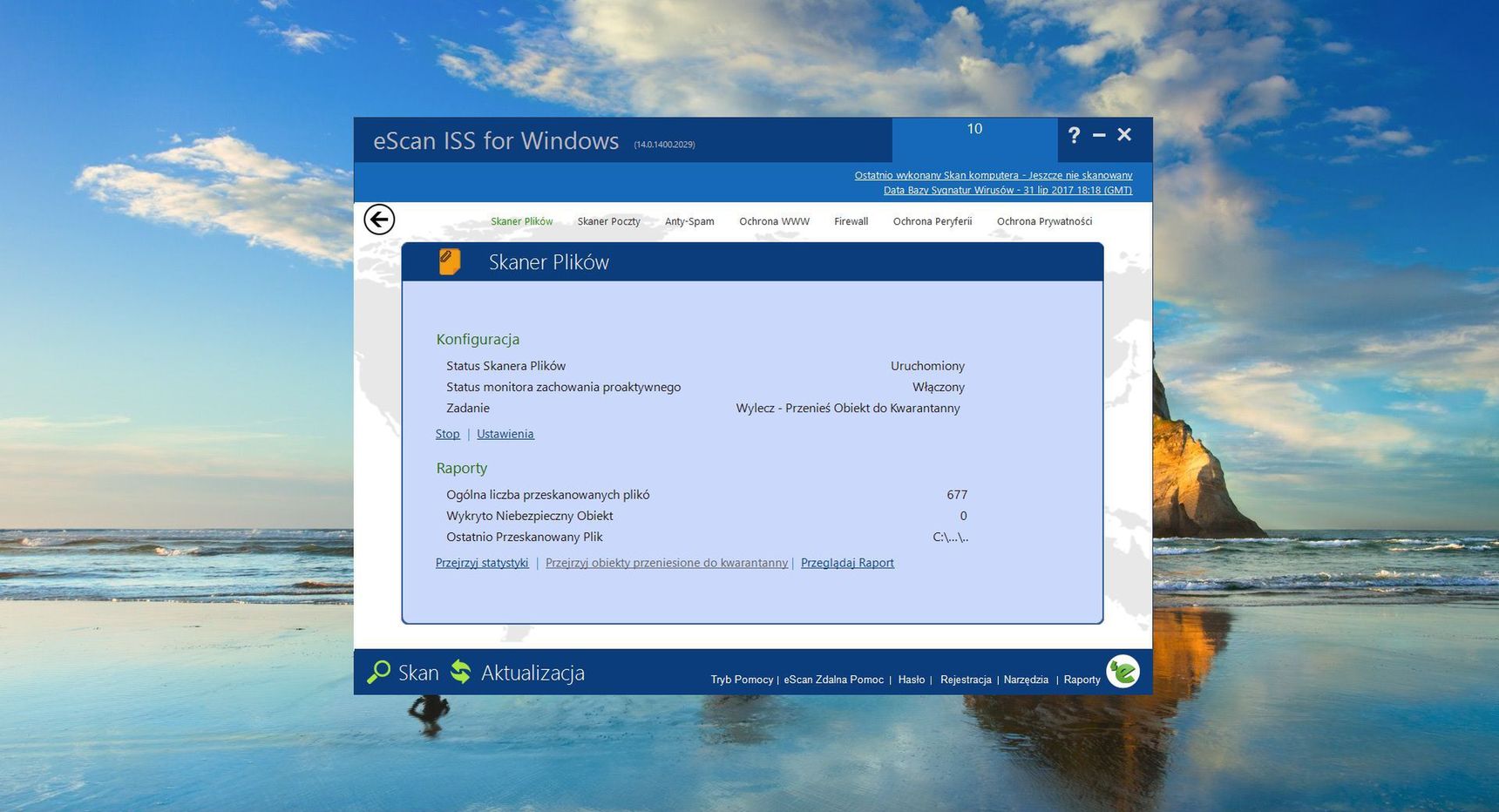
Task: Click the Wykryto Niebezpieczny Obiekt label
Action: pos(529,516)
